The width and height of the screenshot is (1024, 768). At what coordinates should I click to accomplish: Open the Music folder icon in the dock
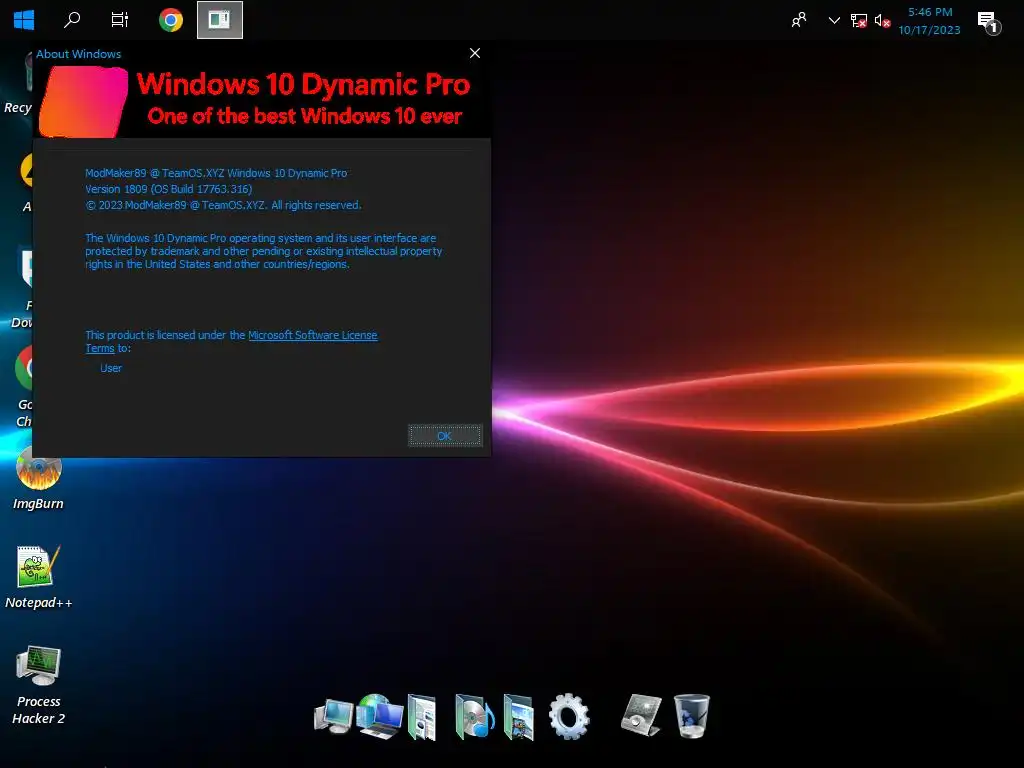tap(474, 716)
